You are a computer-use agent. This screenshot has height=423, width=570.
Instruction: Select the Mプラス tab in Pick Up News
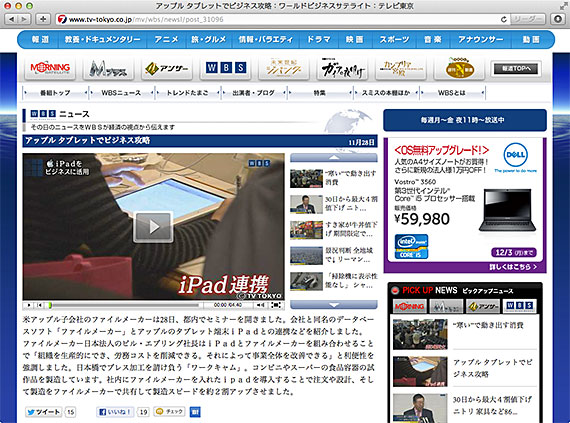point(446,306)
